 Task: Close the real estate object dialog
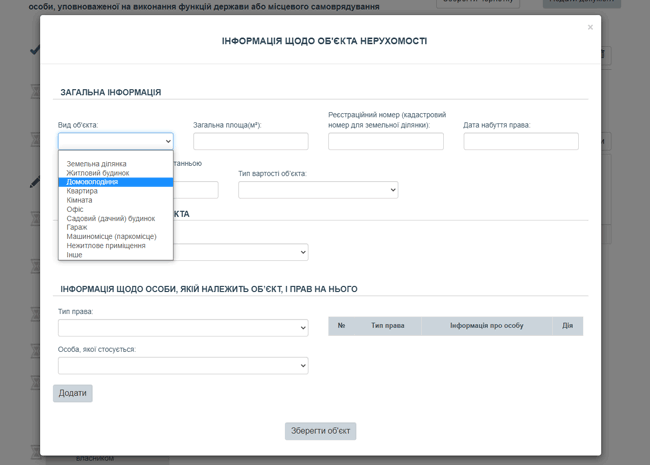[590, 28]
